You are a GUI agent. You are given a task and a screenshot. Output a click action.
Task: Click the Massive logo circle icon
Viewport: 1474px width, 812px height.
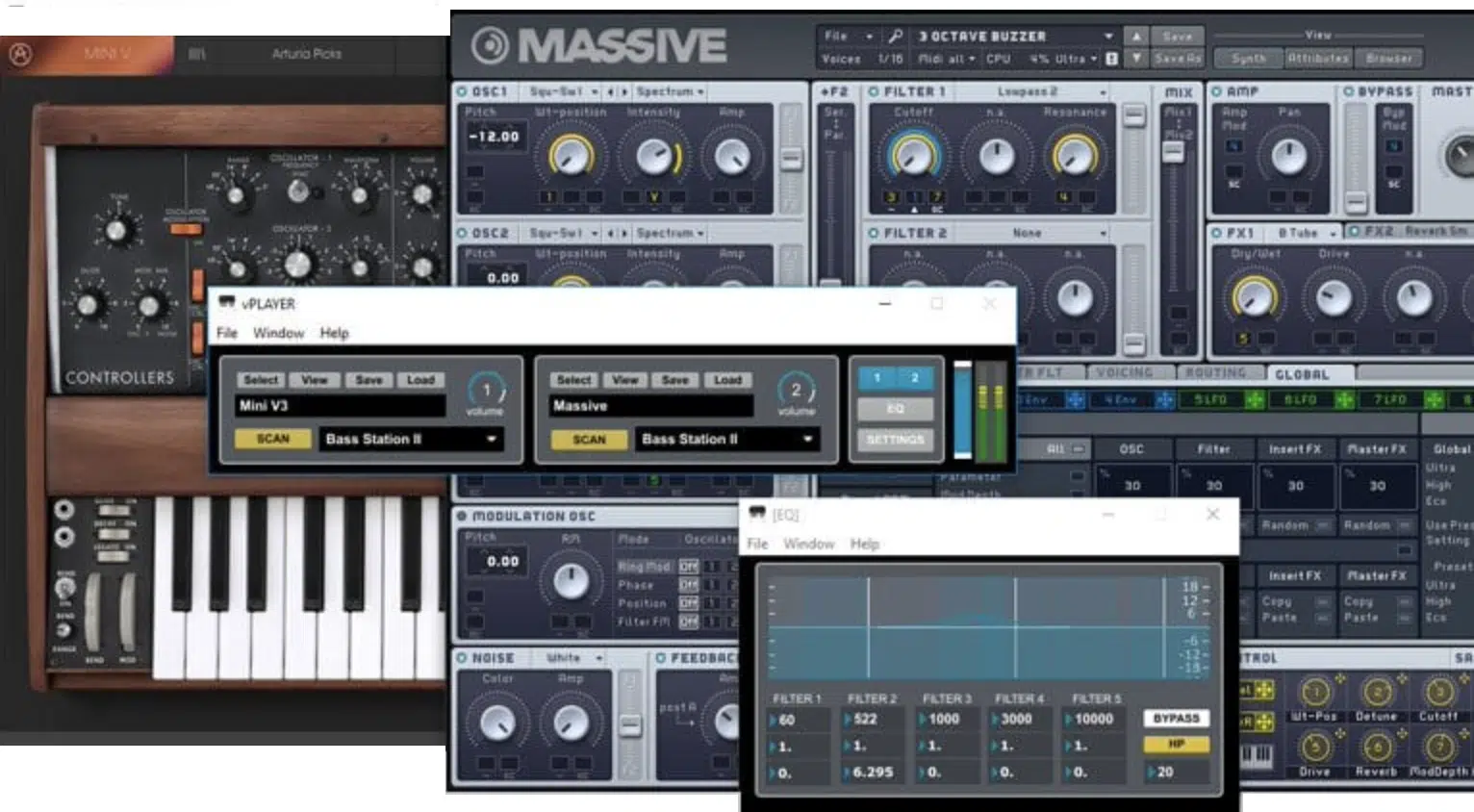pyautogui.click(x=490, y=45)
